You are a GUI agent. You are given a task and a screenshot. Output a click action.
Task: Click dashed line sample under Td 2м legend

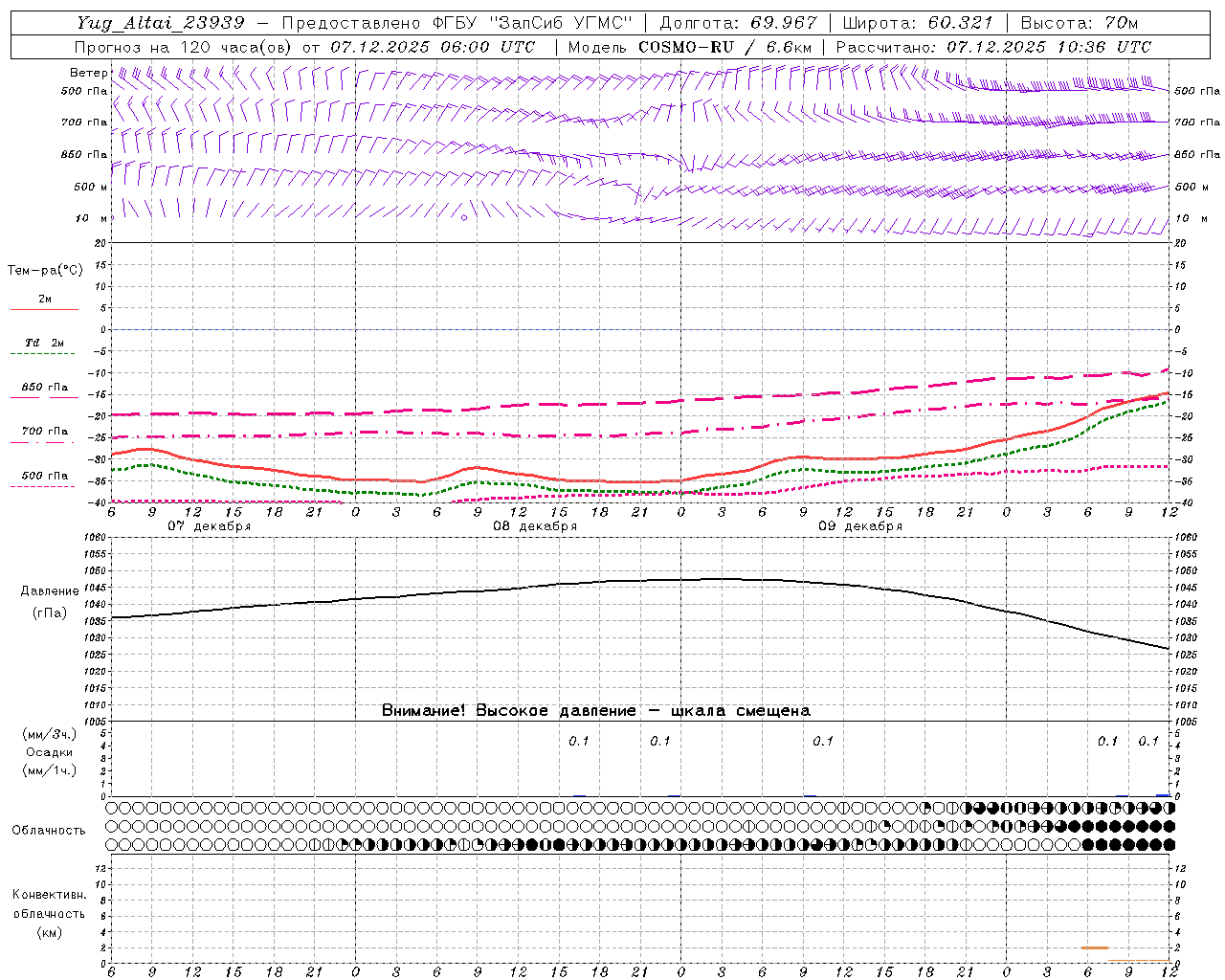click(x=44, y=354)
